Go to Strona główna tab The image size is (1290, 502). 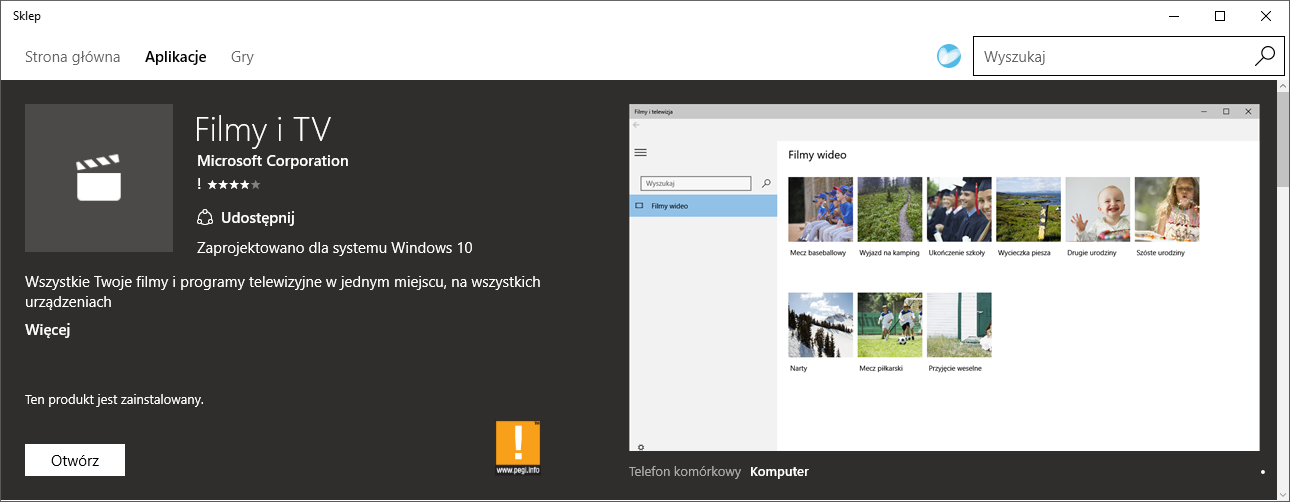tap(72, 57)
